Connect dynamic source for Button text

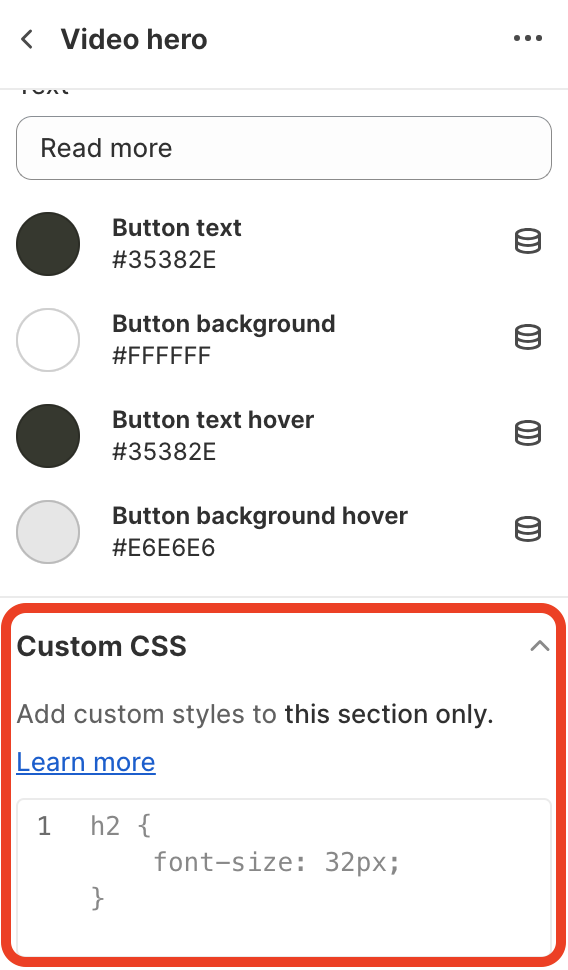pyautogui.click(x=528, y=241)
